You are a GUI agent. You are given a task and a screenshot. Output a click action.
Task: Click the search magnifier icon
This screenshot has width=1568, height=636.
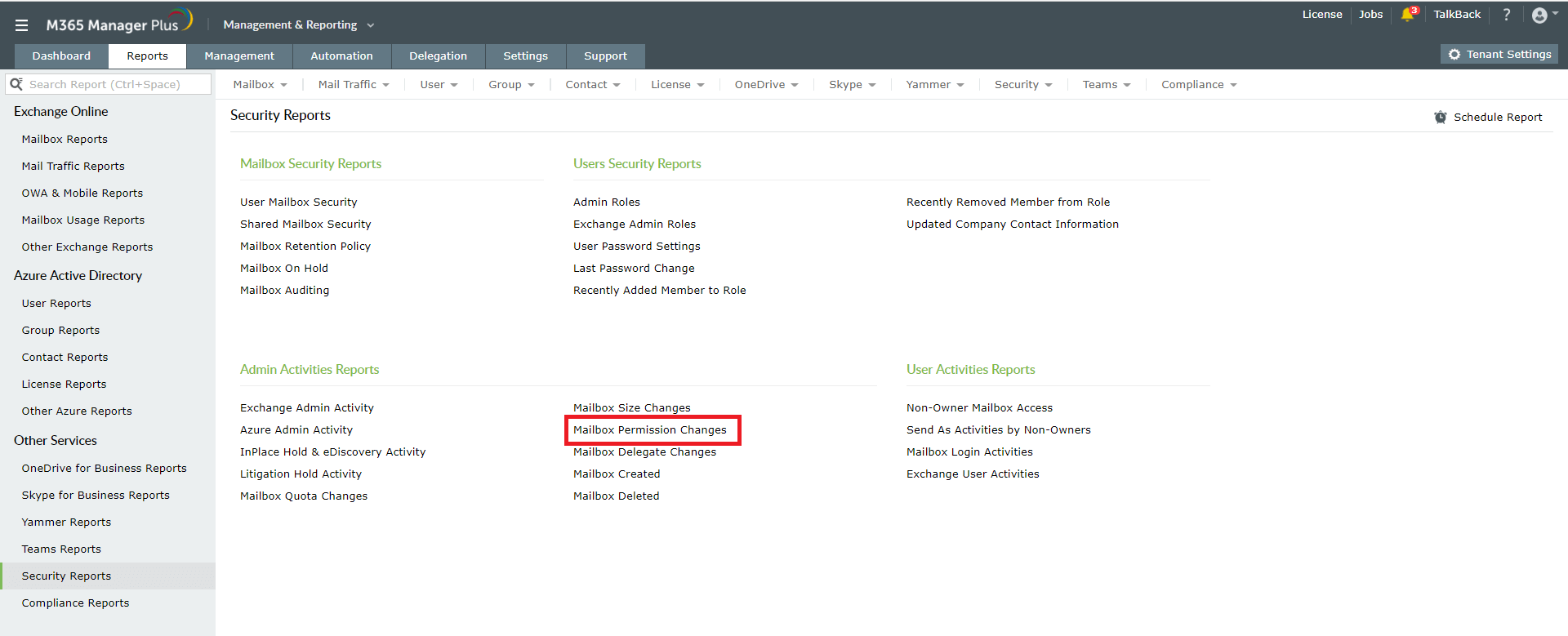16,84
